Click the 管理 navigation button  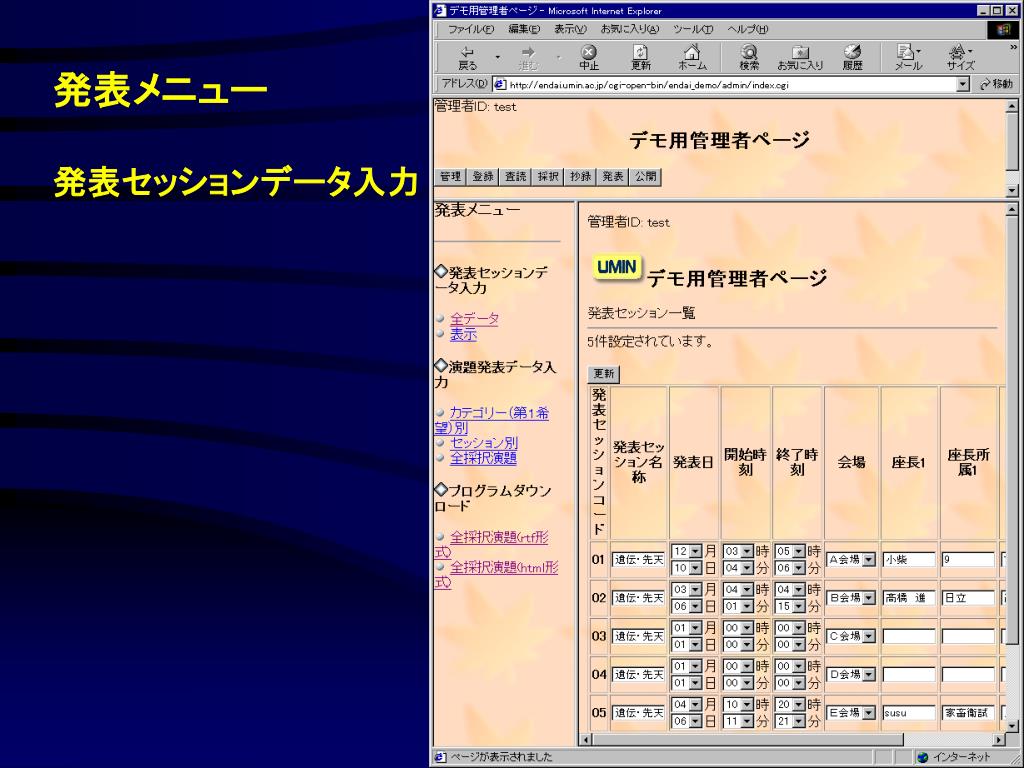[x=451, y=176]
